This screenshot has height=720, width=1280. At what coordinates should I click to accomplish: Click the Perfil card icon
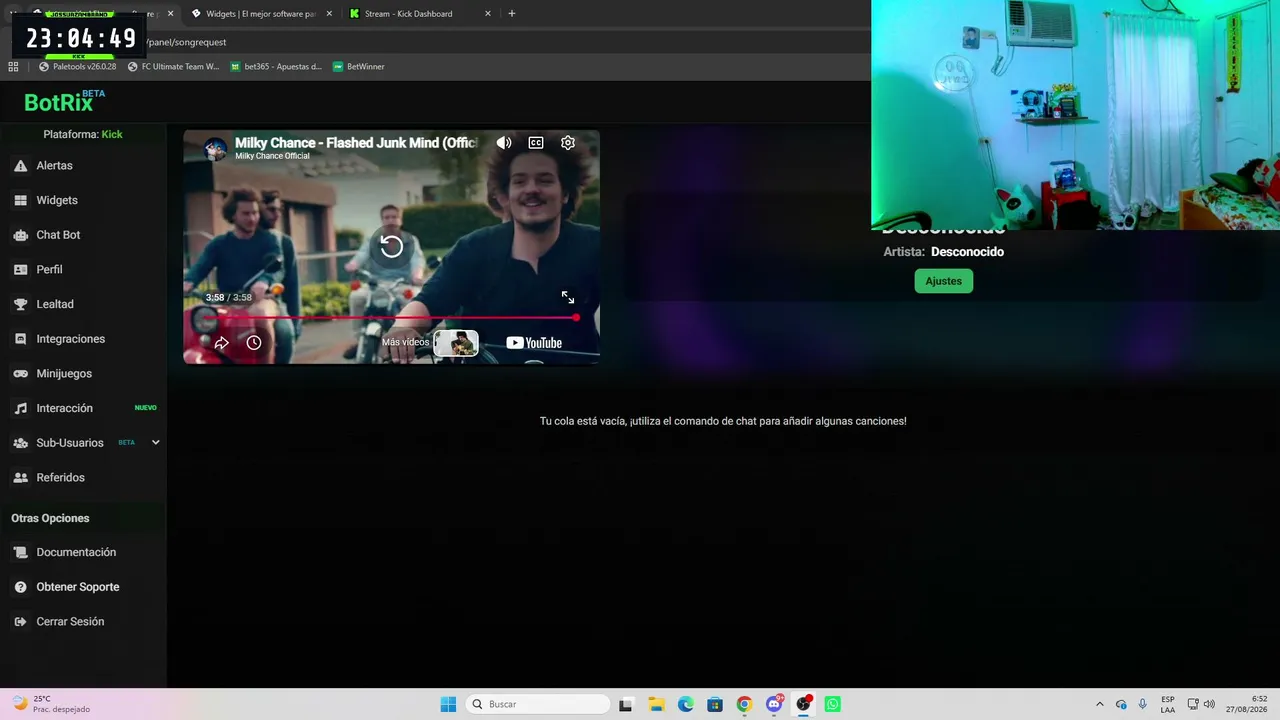coord(20,270)
